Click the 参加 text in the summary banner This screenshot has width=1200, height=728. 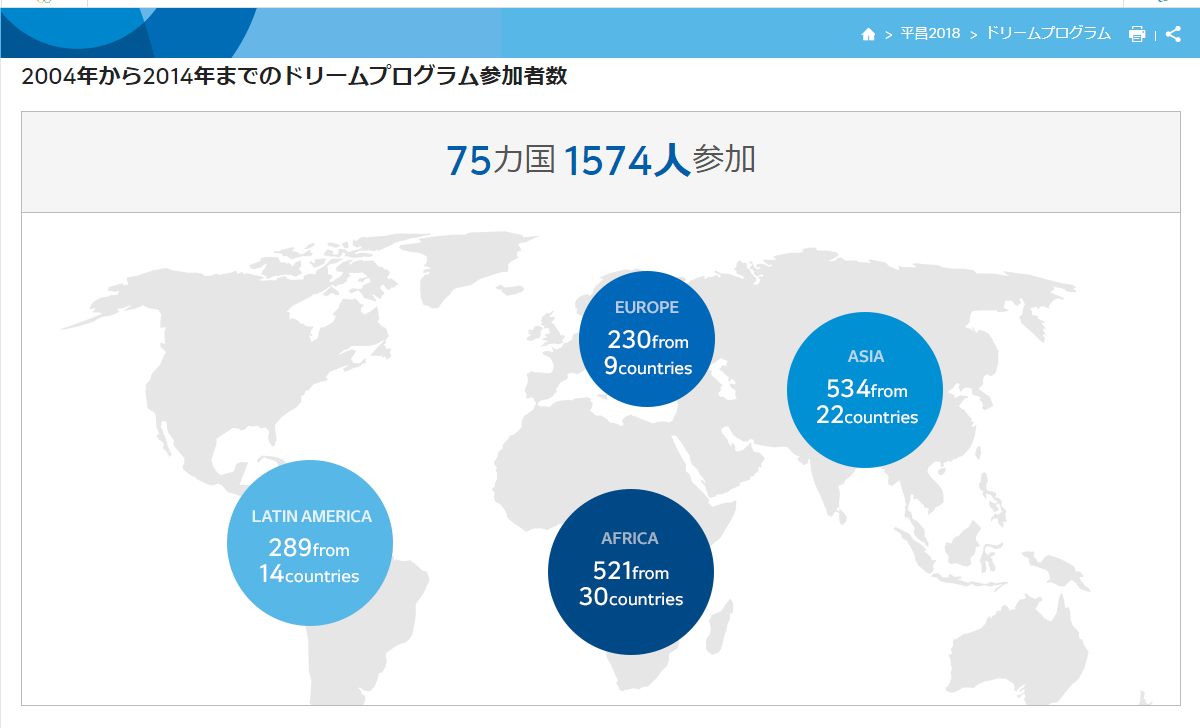click(x=724, y=161)
